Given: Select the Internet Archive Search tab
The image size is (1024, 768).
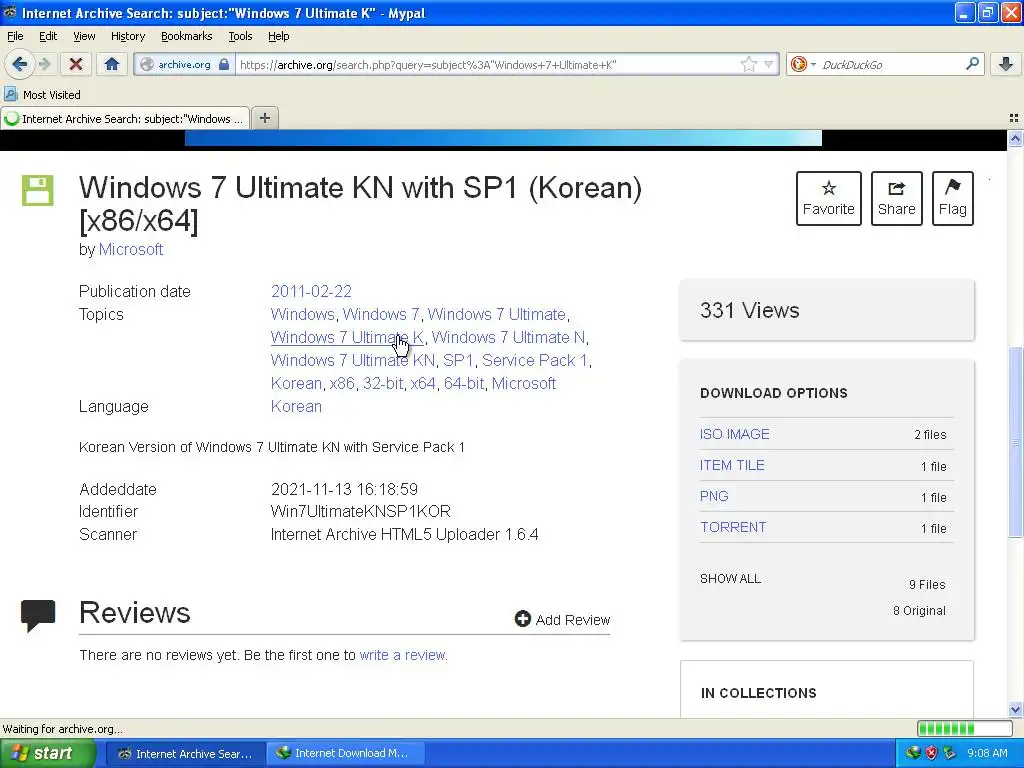Looking at the screenshot, I should pos(125,118).
